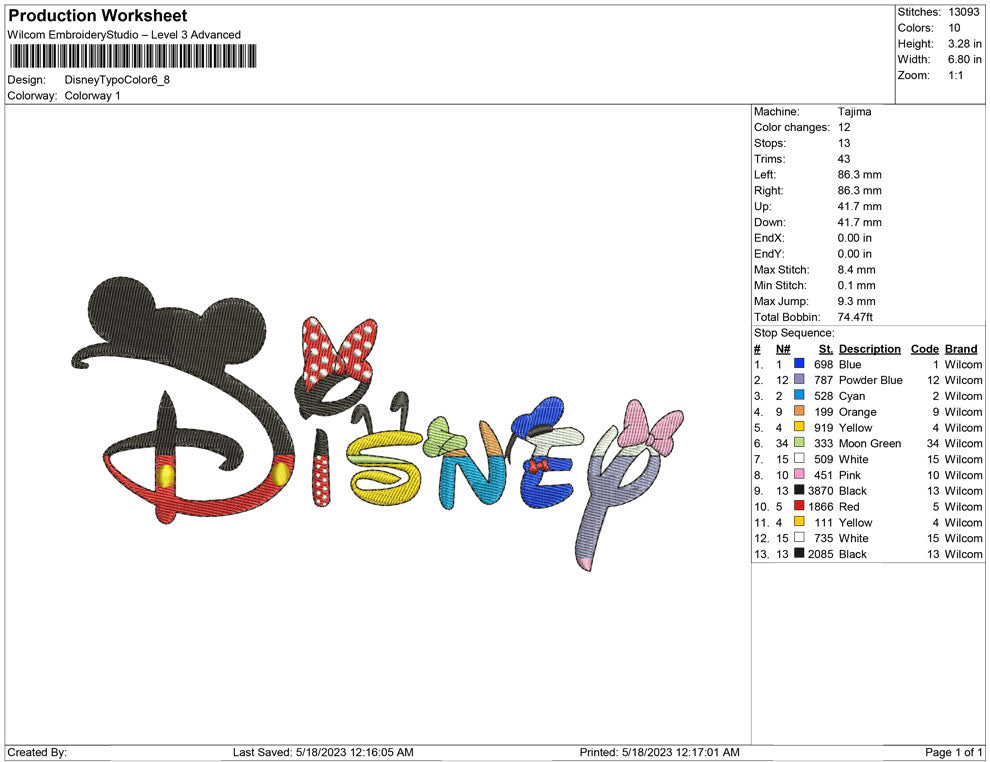990x762 pixels.
Task: Click the Created By label
Action: pyautogui.click(x=37, y=752)
